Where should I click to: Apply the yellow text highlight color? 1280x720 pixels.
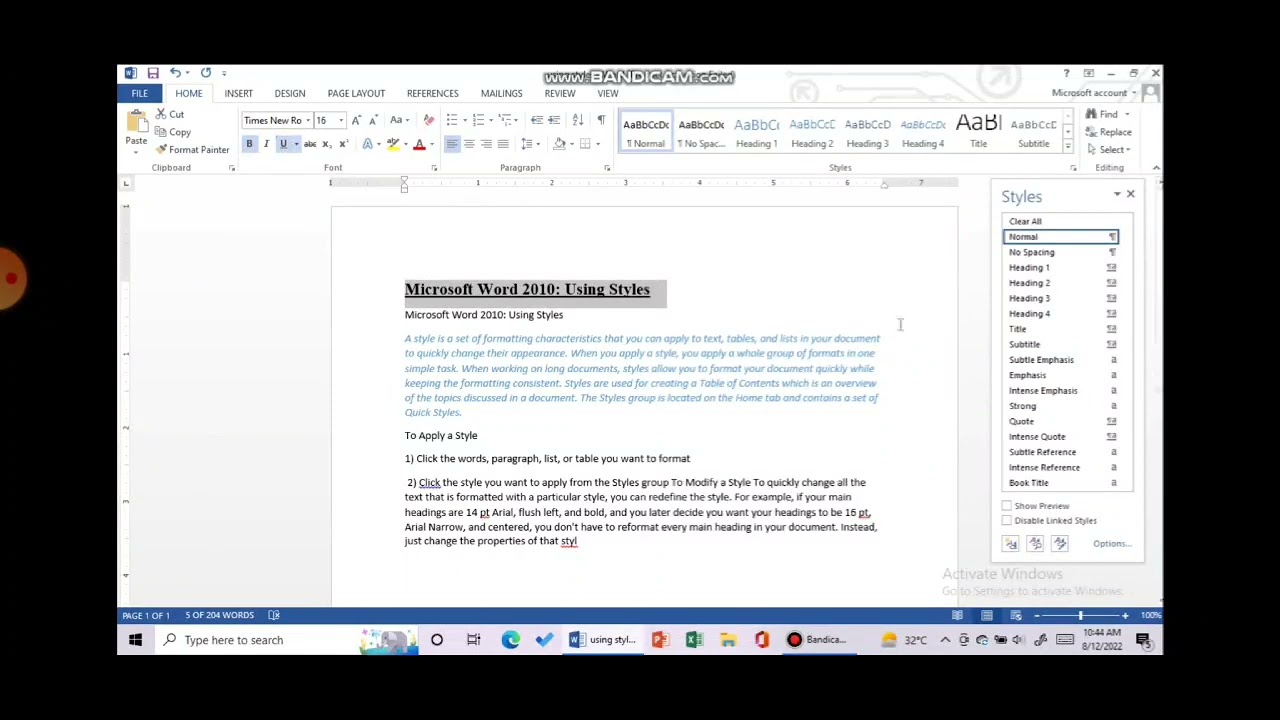(x=393, y=144)
